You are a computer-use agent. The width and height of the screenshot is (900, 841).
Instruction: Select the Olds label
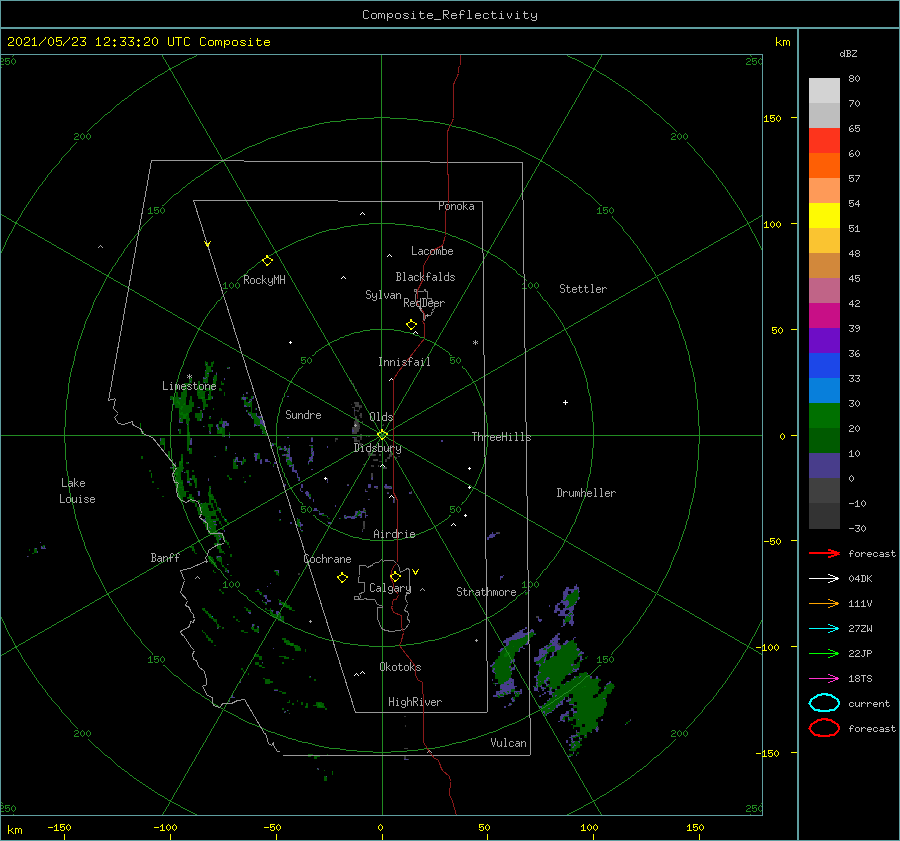point(381,417)
